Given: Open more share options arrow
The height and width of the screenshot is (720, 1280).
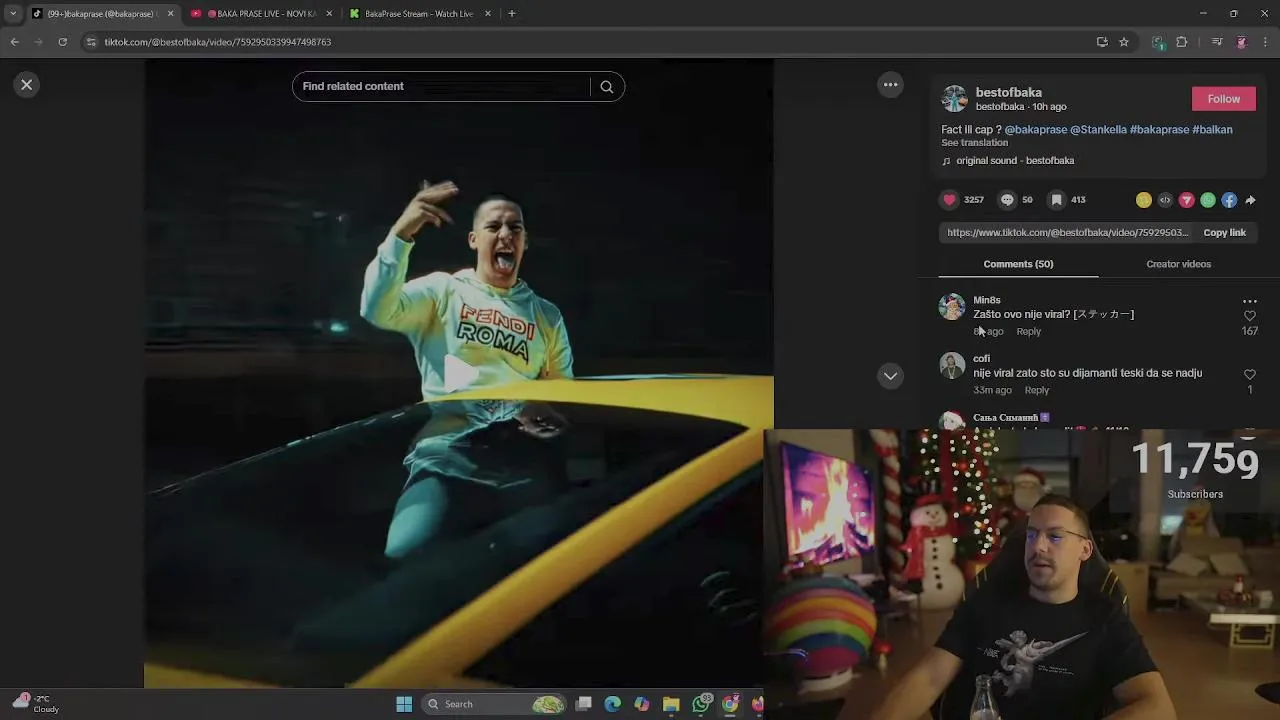Looking at the screenshot, I should tap(1250, 200).
